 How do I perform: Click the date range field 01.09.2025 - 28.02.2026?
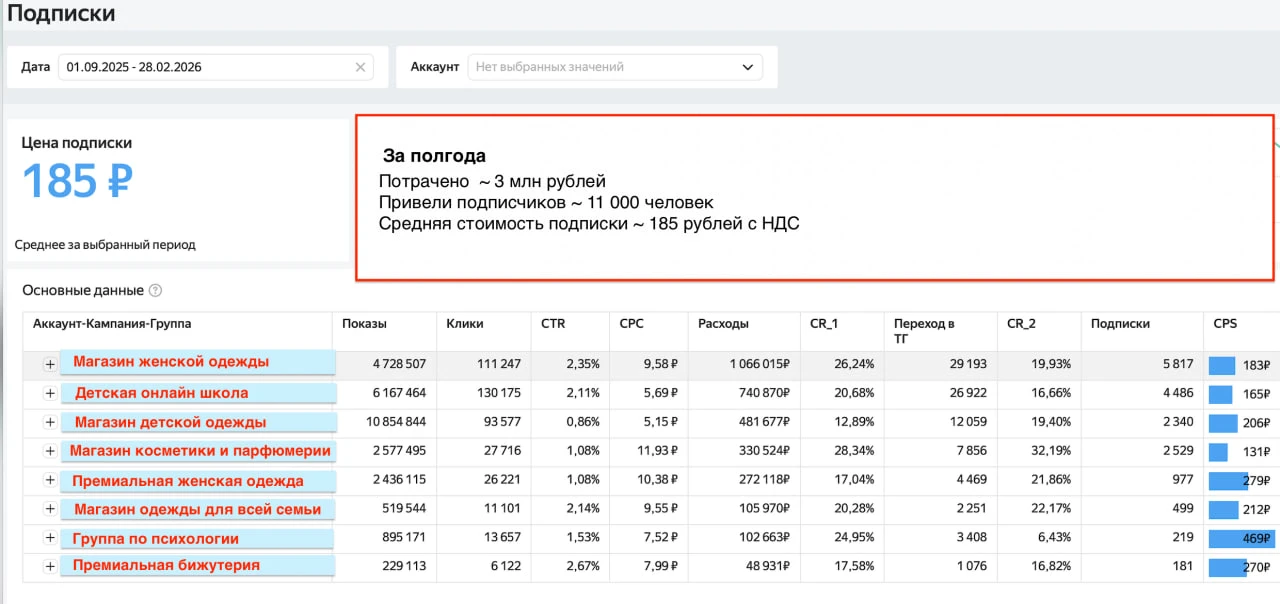point(216,67)
